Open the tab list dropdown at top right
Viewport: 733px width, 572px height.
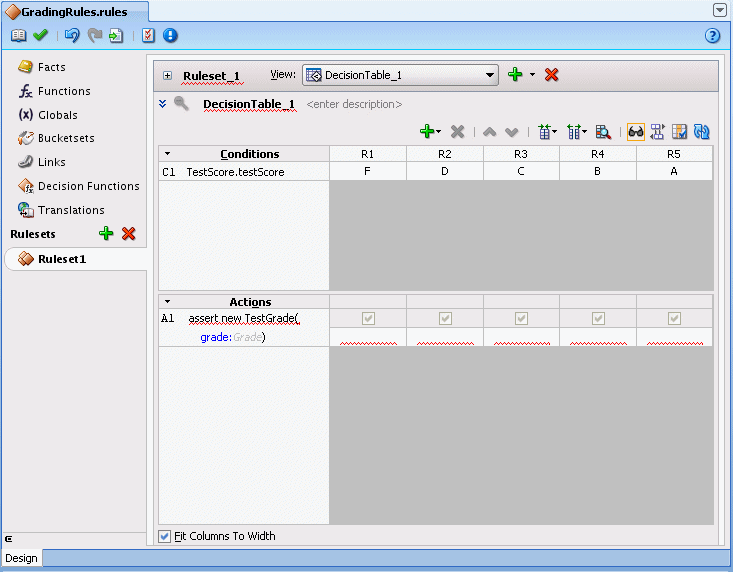(x=720, y=10)
